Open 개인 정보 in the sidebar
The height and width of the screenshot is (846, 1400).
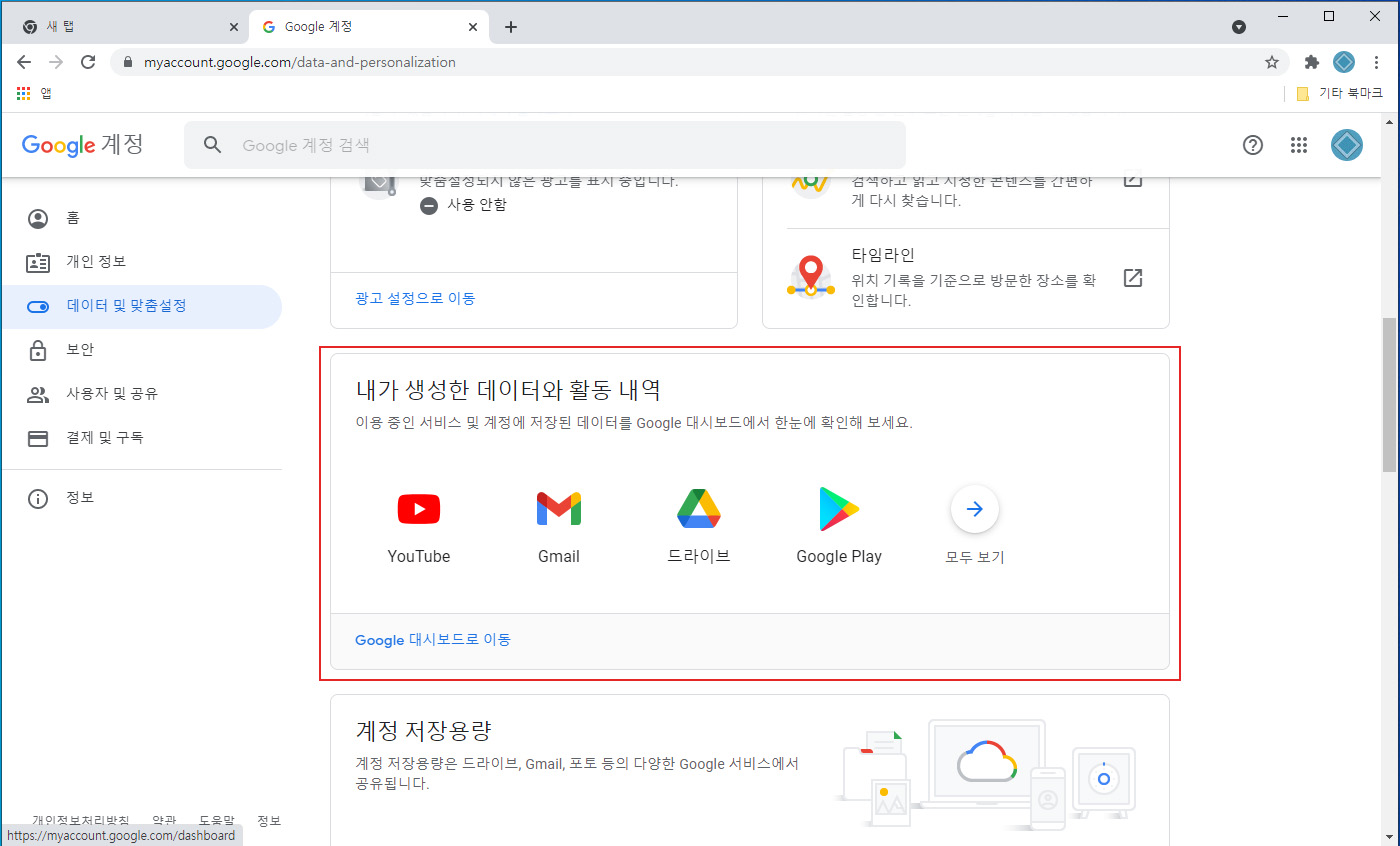(141, 262)
